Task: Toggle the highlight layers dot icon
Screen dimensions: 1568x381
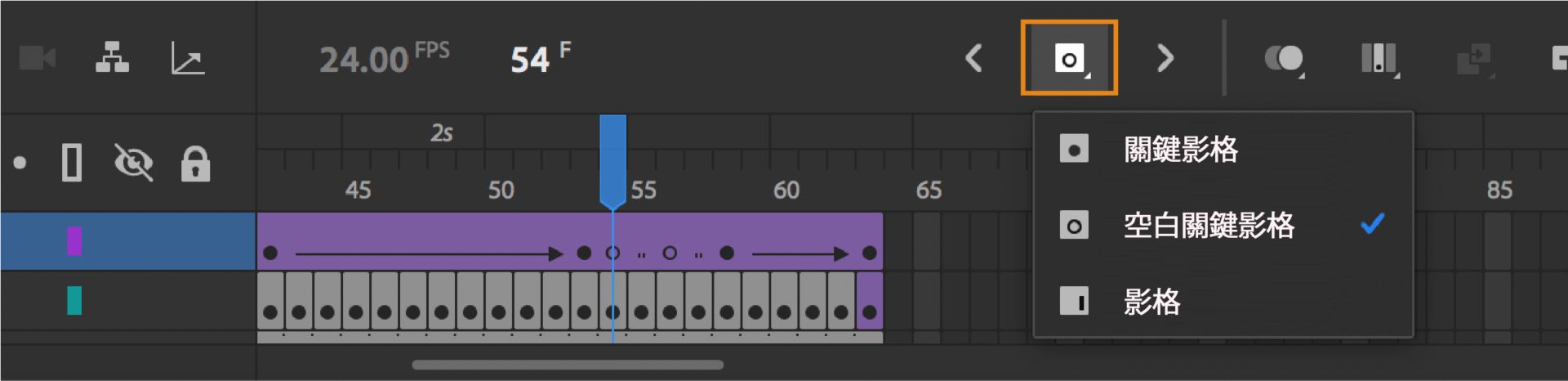Action: [20, 163]
